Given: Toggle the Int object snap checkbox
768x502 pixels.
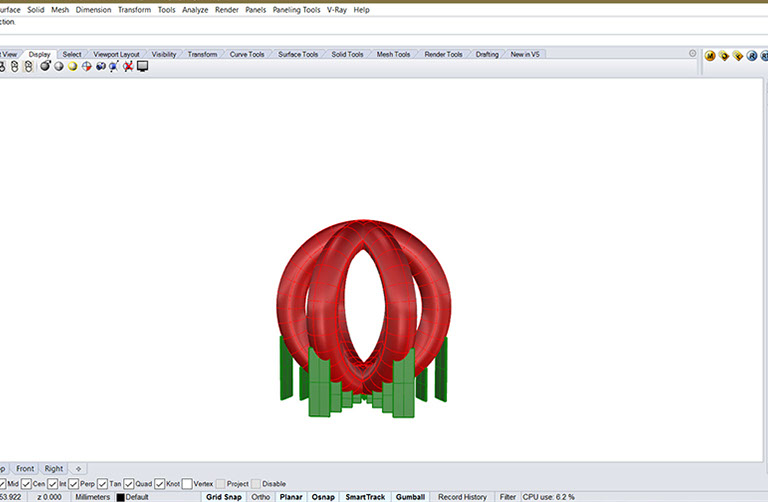Looking at the screenshot, I should 53,484.
